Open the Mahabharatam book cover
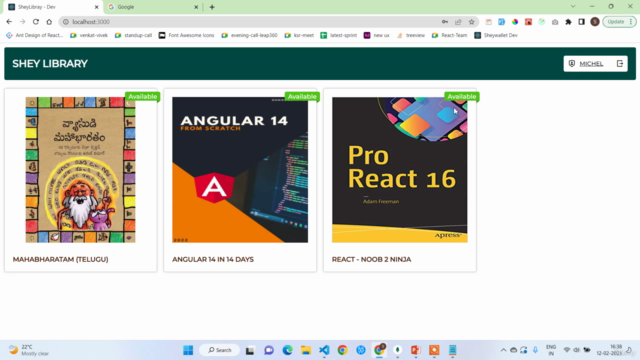Image resolution: width=640 pixels, height=360 pixels. [x=80, y=170]
